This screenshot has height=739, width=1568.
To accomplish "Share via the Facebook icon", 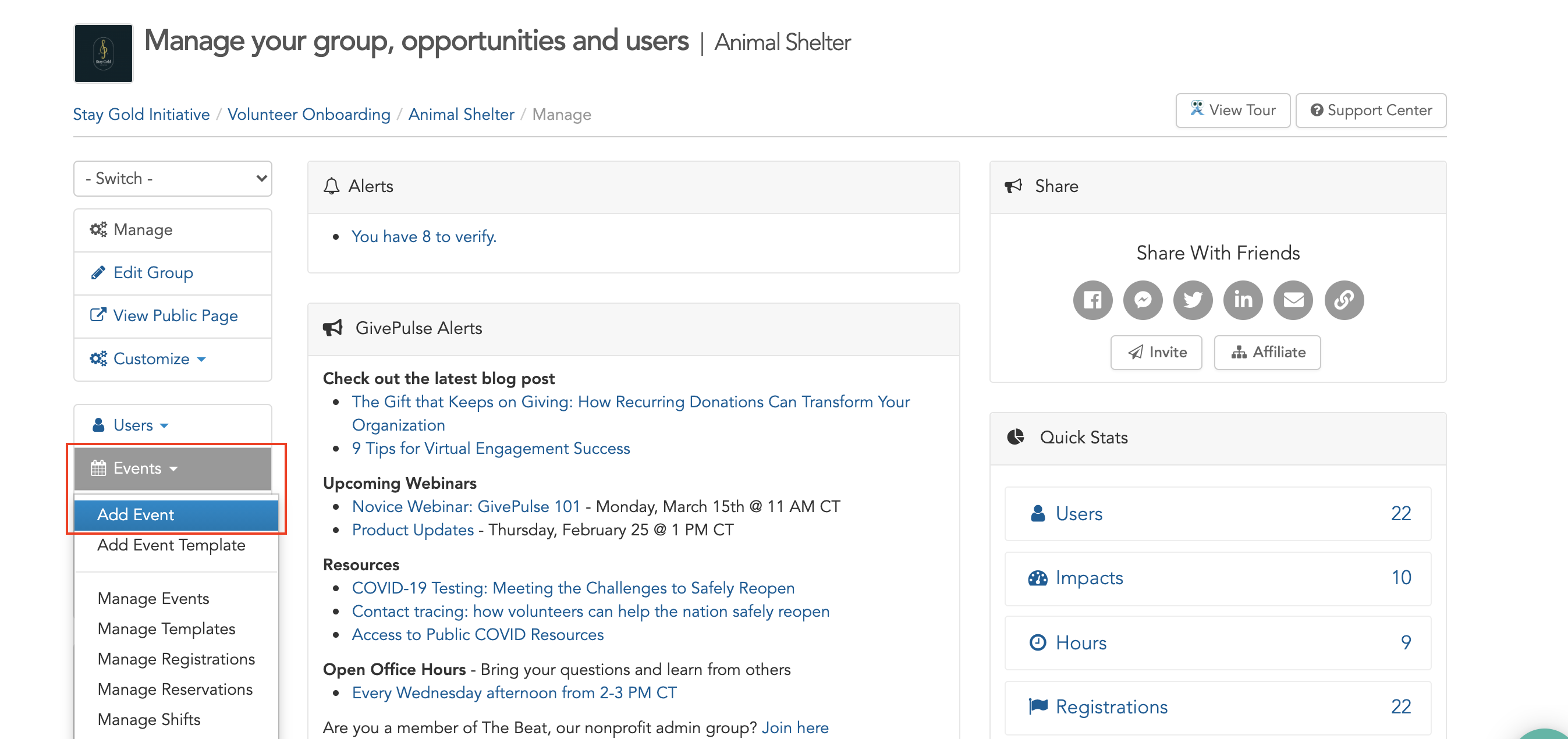I will tap(1092, 300).
